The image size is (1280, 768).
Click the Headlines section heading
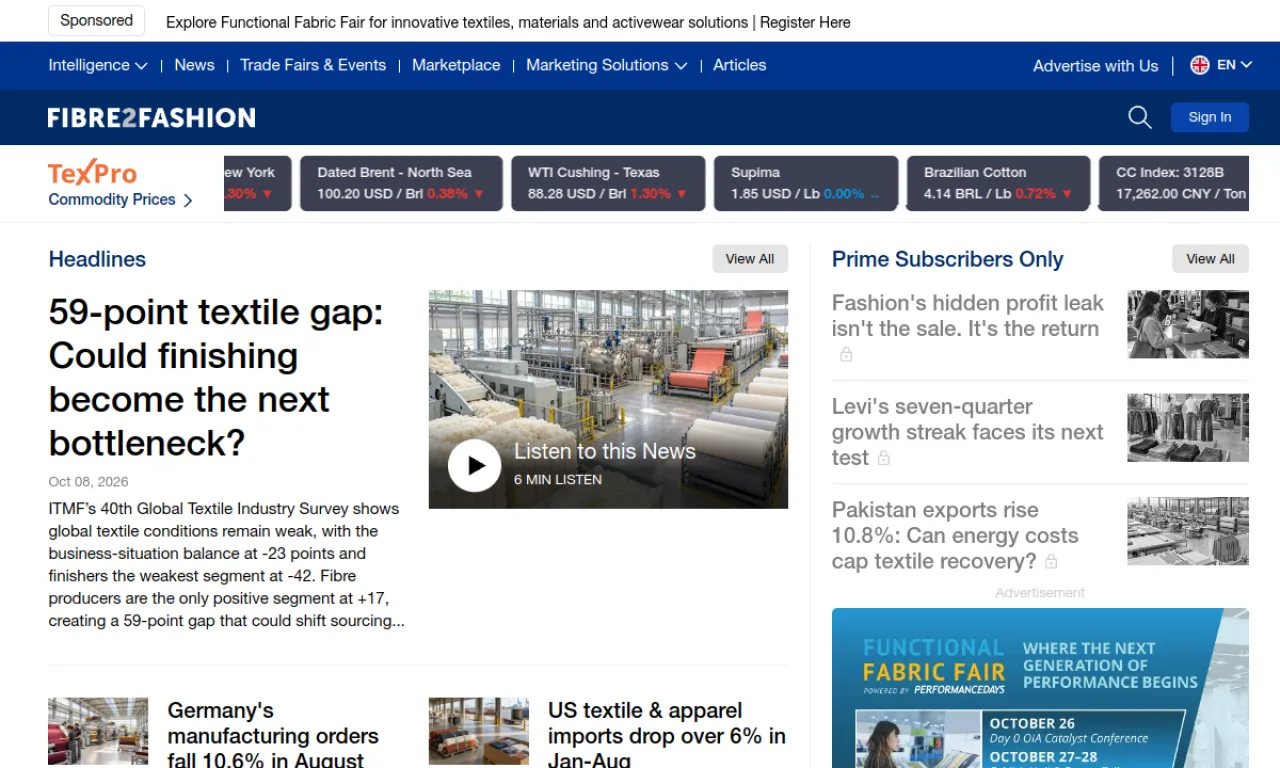(97, 259)
